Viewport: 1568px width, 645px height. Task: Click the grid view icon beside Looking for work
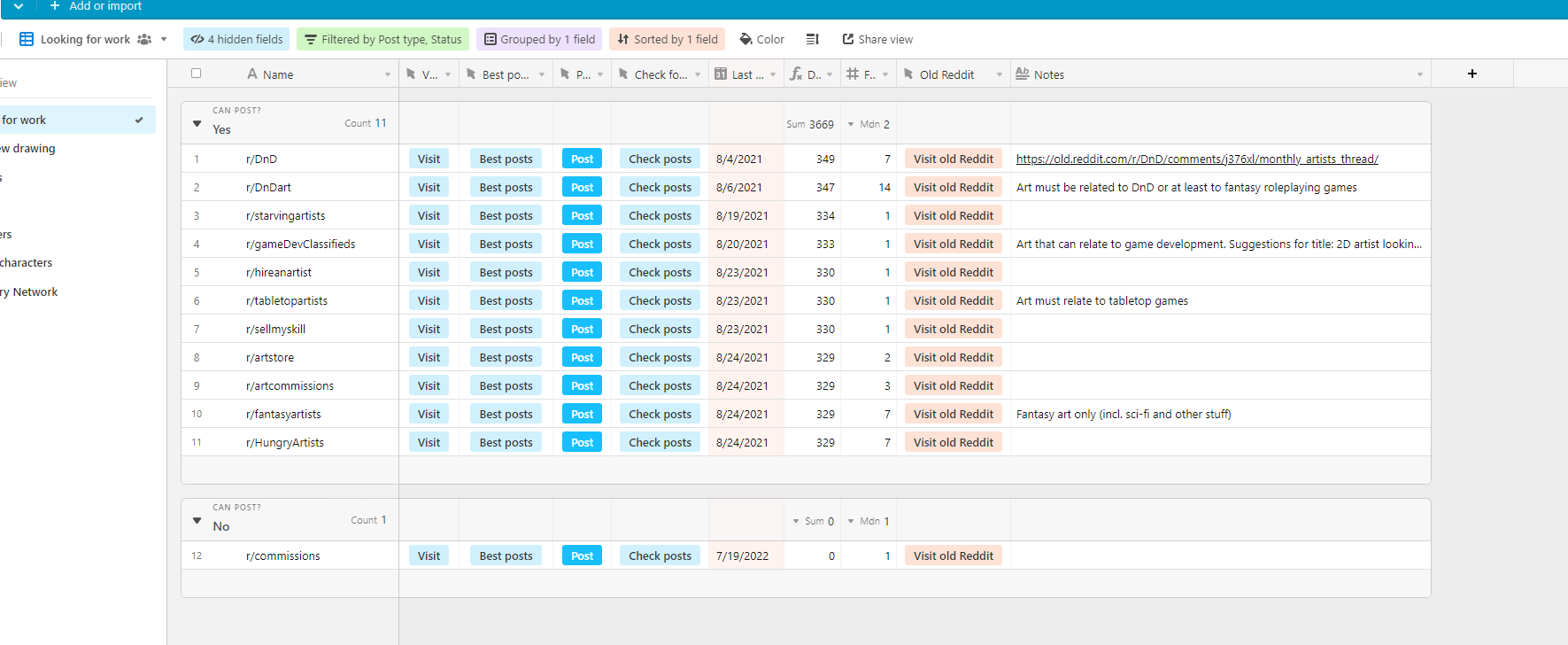27,39
